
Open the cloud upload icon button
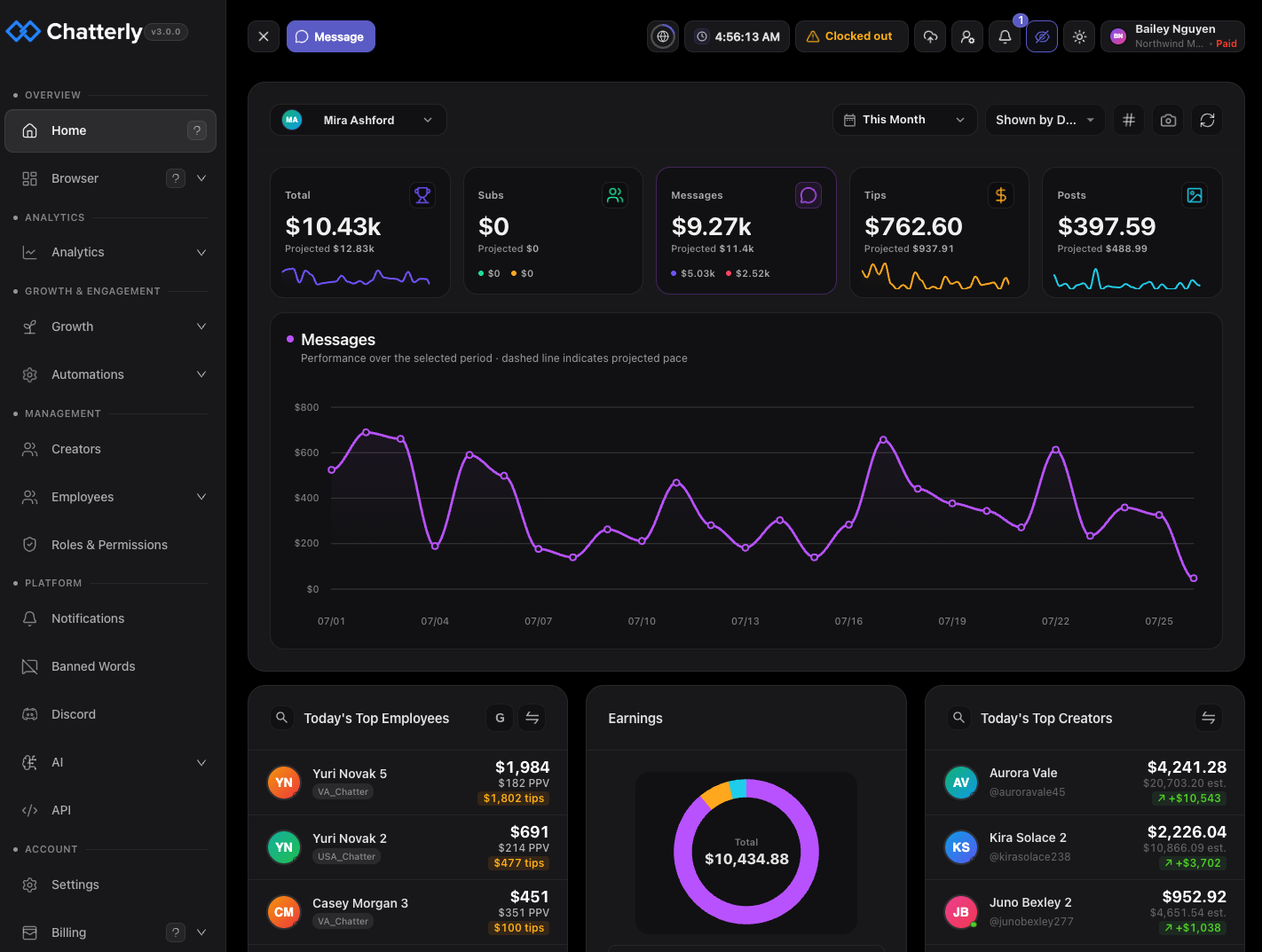[930, 36]
